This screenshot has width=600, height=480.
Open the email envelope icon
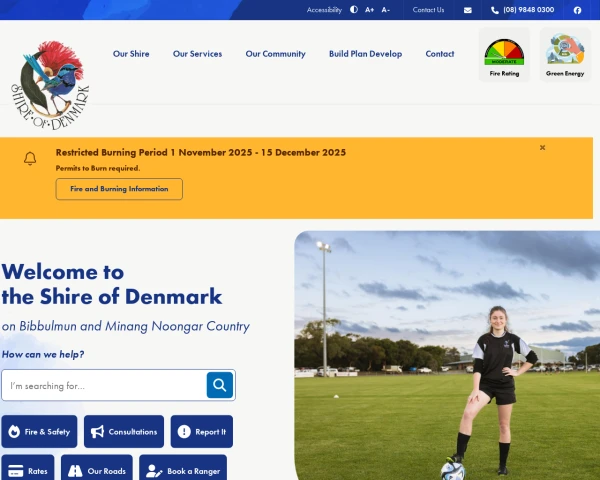(x=468, y=10)
